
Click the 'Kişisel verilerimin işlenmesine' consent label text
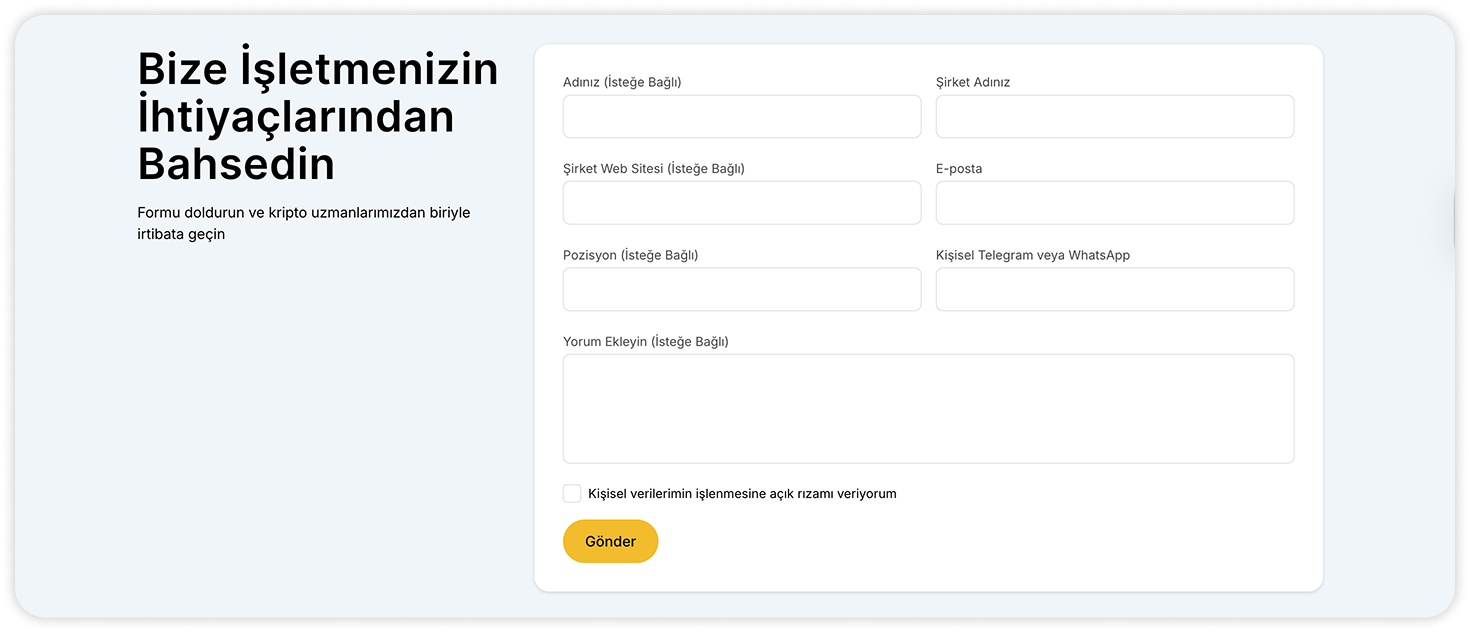742,494
